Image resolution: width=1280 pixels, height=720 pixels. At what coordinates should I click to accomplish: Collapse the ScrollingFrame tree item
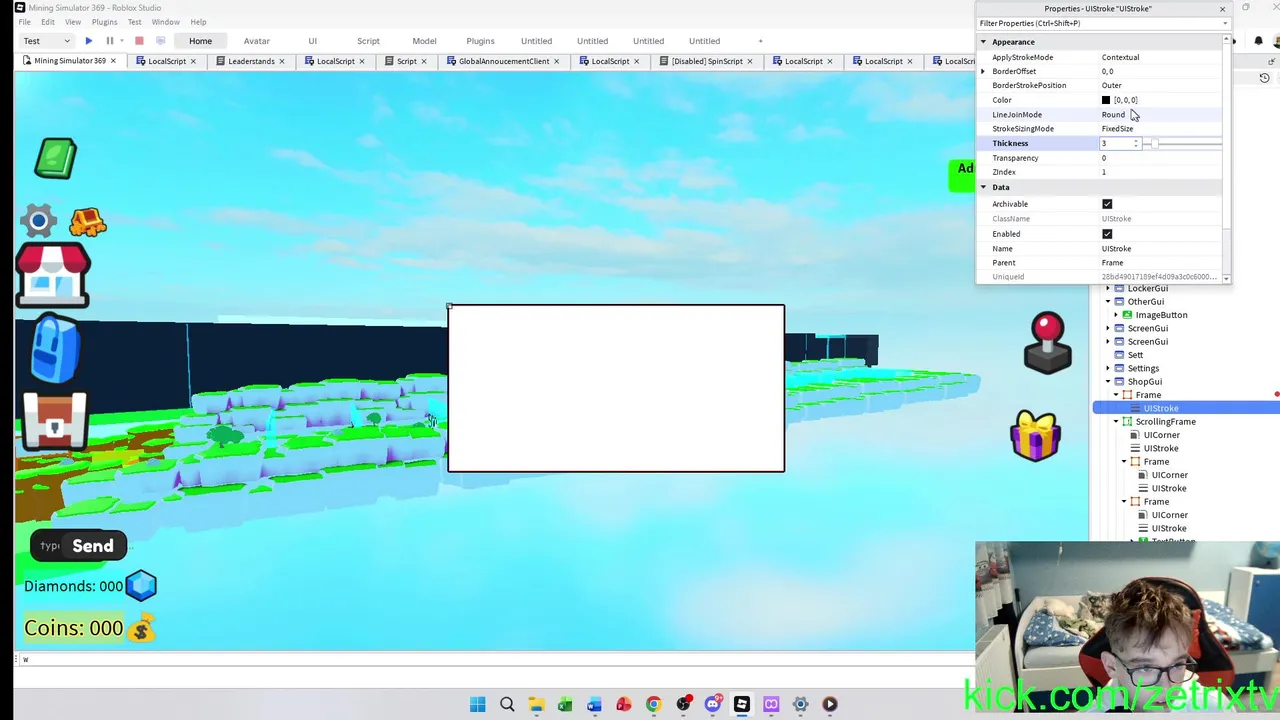(x=1116, y=422)
